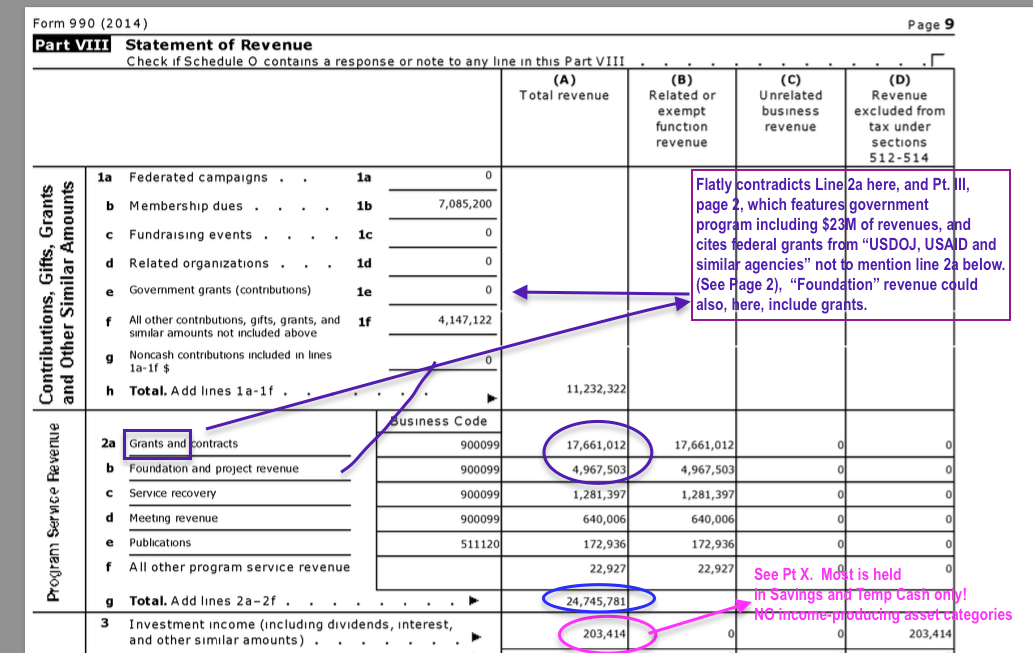
Task: Click the purple-circled 17,661,012 total revenue value
Action: [596, 444]
